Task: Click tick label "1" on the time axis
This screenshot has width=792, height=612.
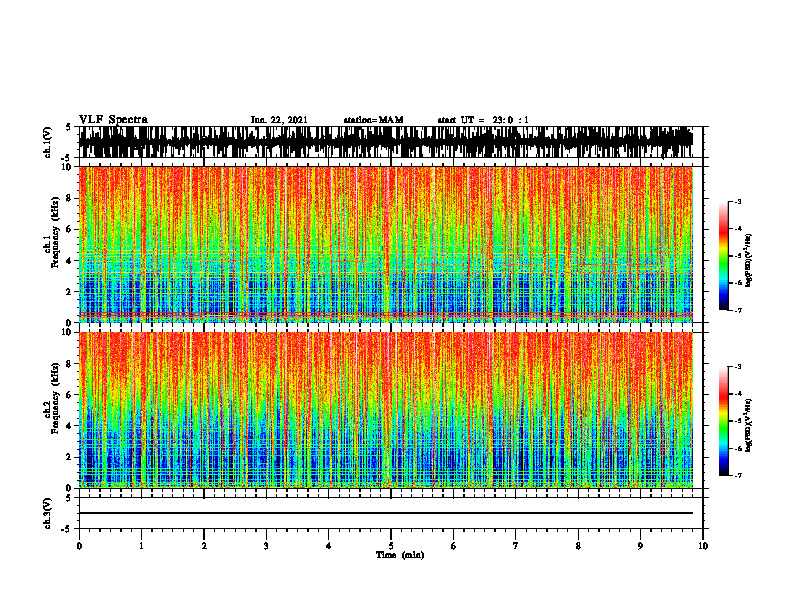Action: (x=141, y=546)
